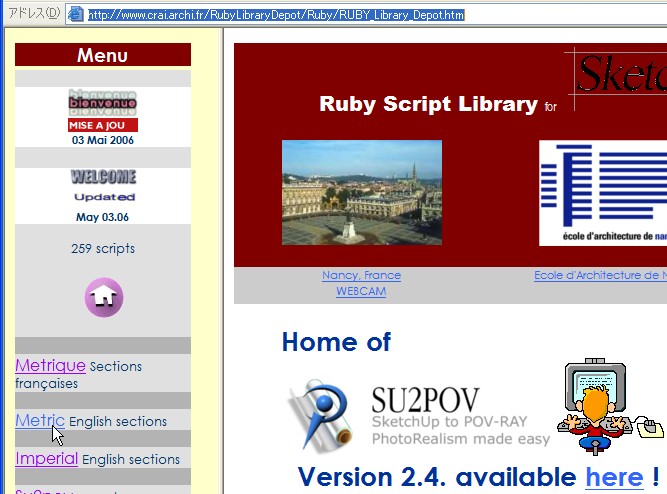Click the 'SketchUp to POV-RAY' subtitle text
The height and width of the screenshot is (494, 667).
tap(449, 421)
